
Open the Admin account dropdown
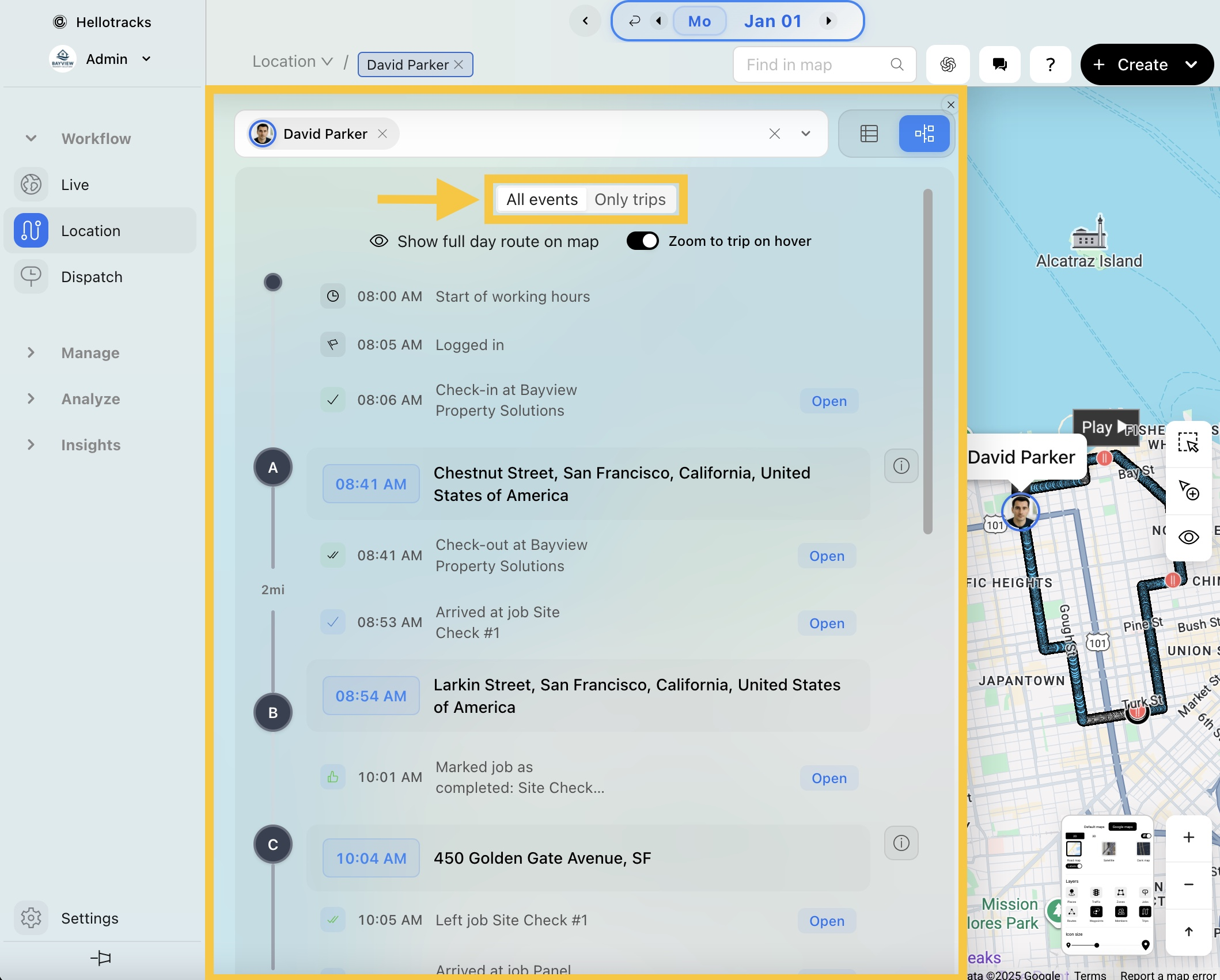[146, 59]
